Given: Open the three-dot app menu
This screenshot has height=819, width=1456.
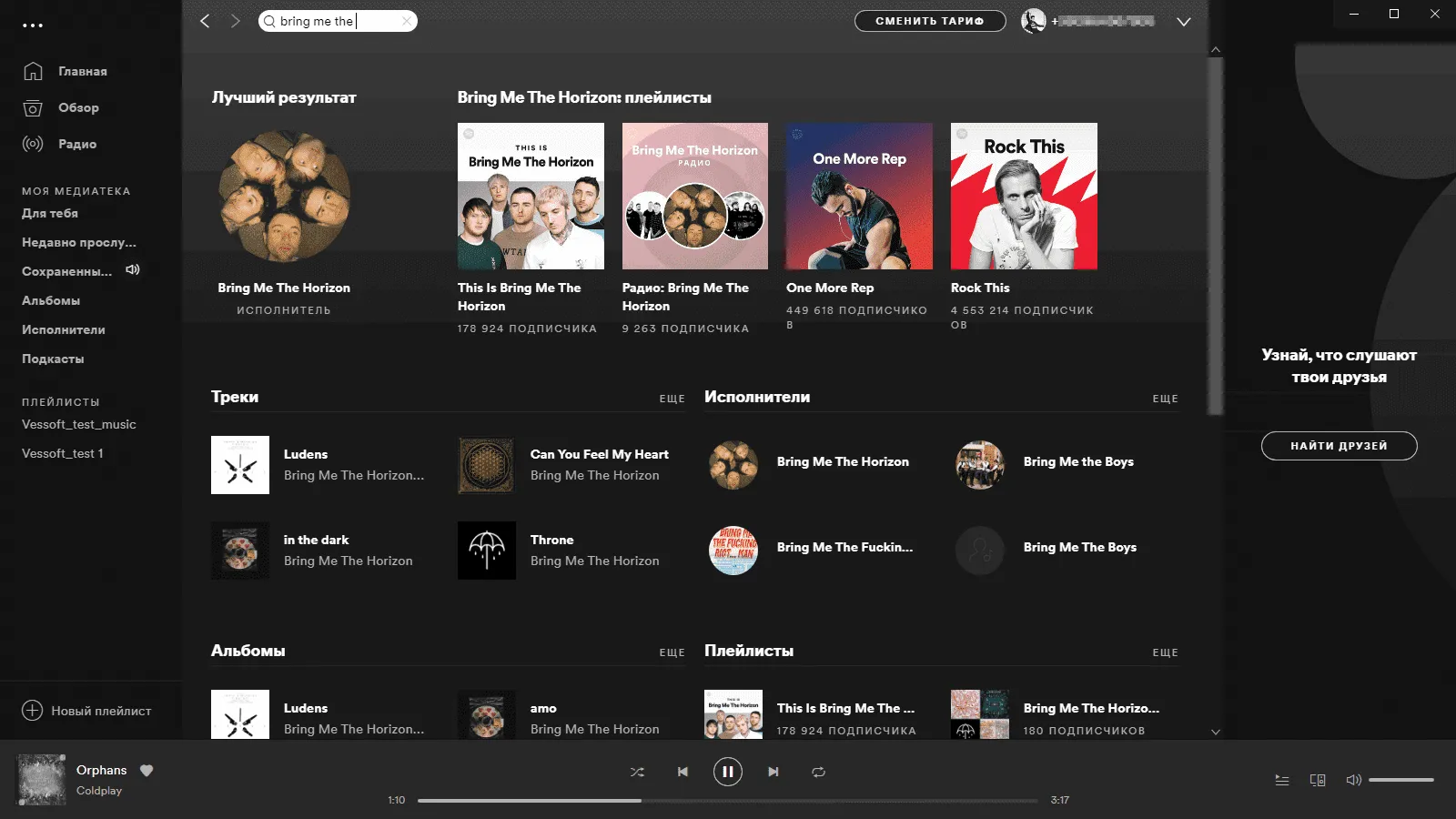Looking at the screenshot, I should (33, 25).
